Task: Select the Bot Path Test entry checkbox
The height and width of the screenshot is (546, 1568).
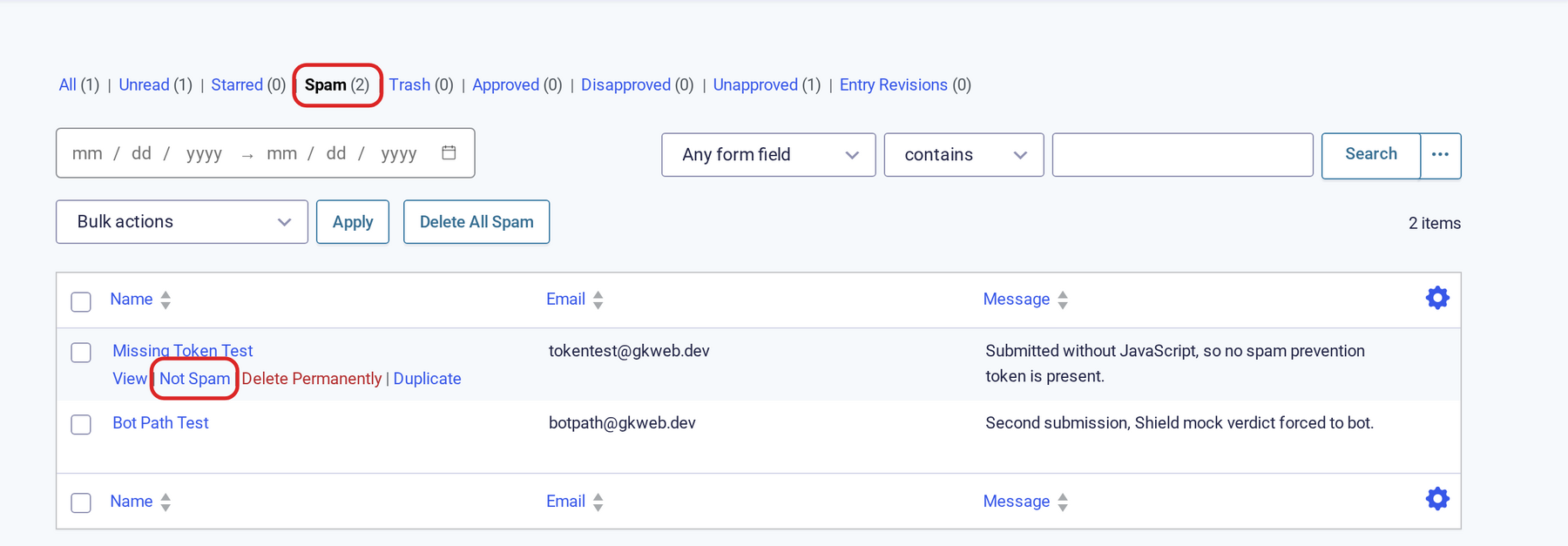Action: coord(81,424)
